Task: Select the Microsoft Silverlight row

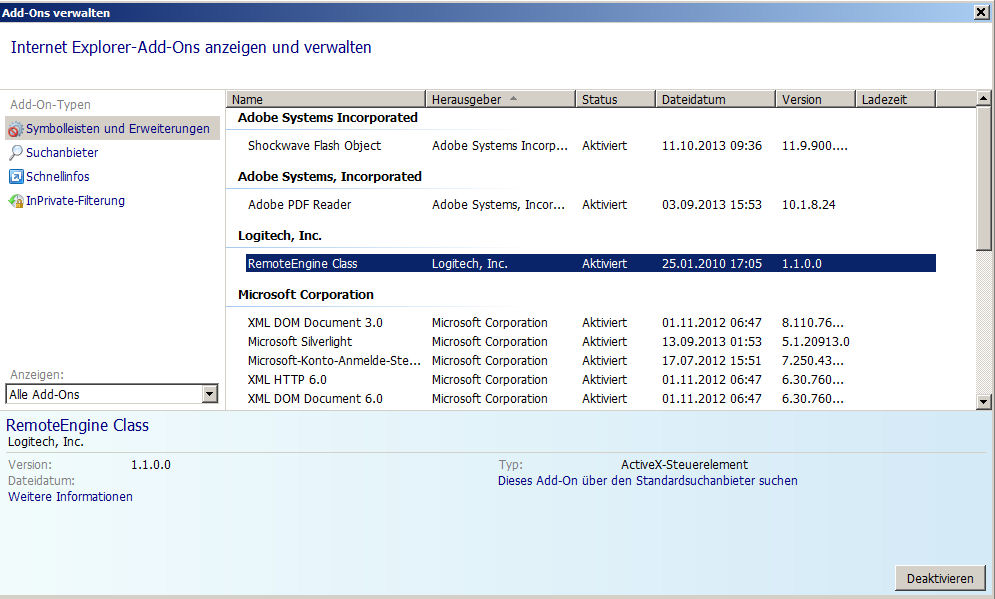Action: (x=299, y=342)
